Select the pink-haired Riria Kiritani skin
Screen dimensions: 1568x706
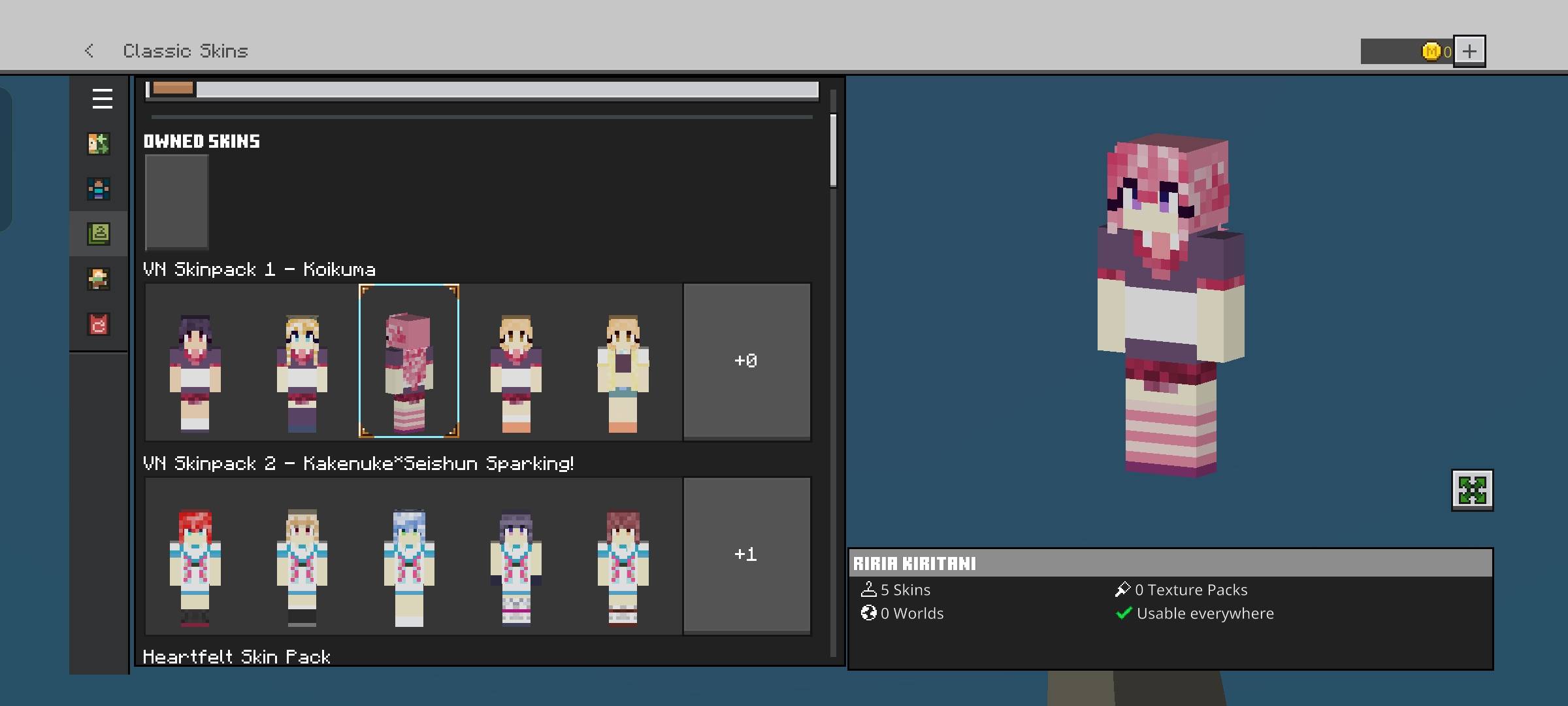409,361
